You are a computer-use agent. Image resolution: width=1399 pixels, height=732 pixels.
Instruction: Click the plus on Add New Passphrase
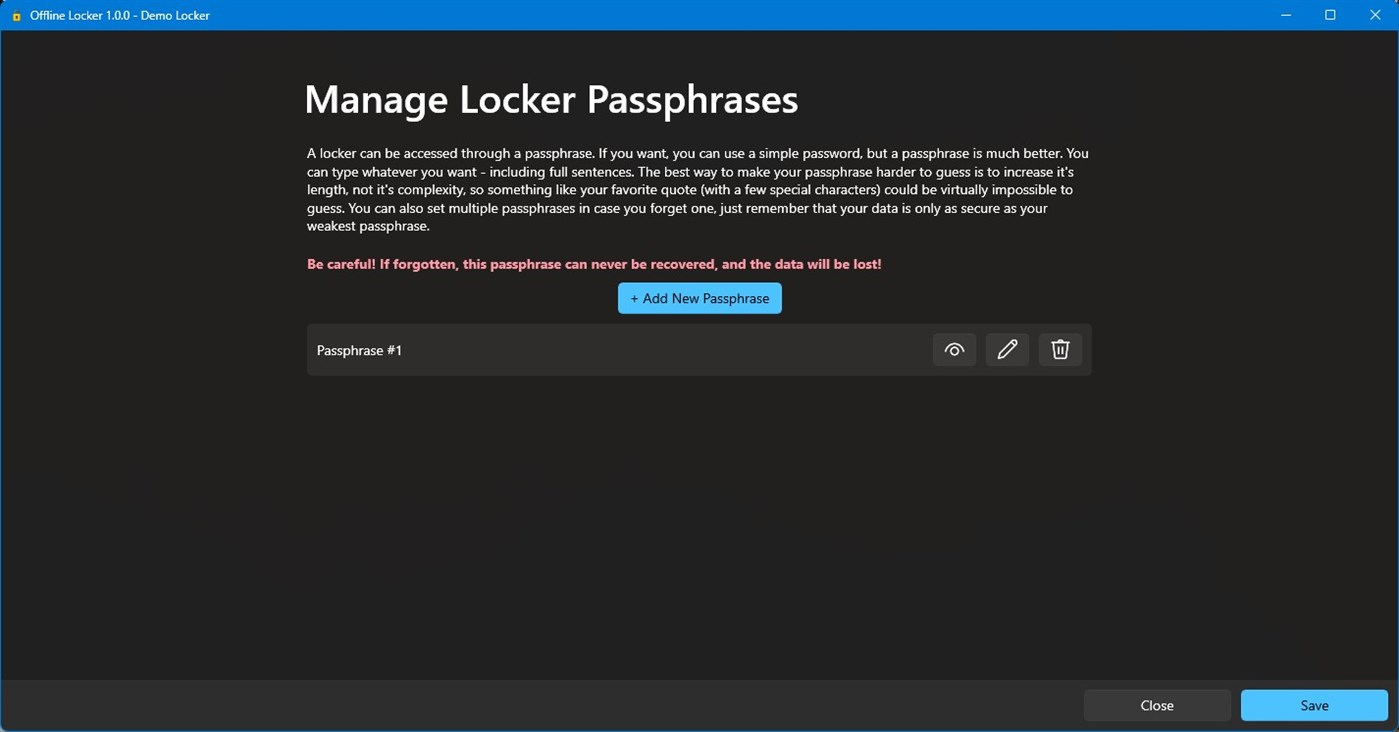(x=634, y=298)
